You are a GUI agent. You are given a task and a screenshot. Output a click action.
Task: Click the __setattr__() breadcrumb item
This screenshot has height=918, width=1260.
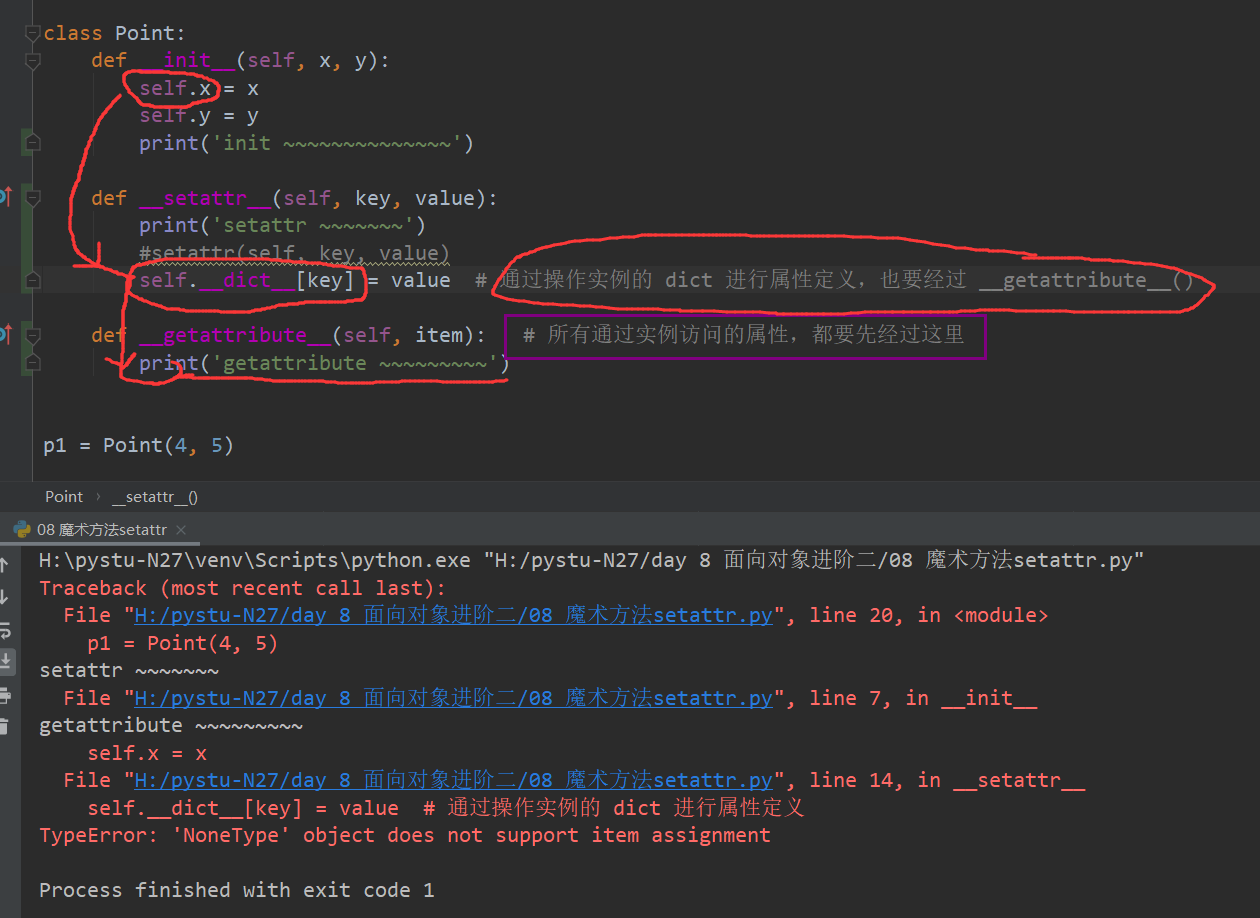[x=155, y=497]
